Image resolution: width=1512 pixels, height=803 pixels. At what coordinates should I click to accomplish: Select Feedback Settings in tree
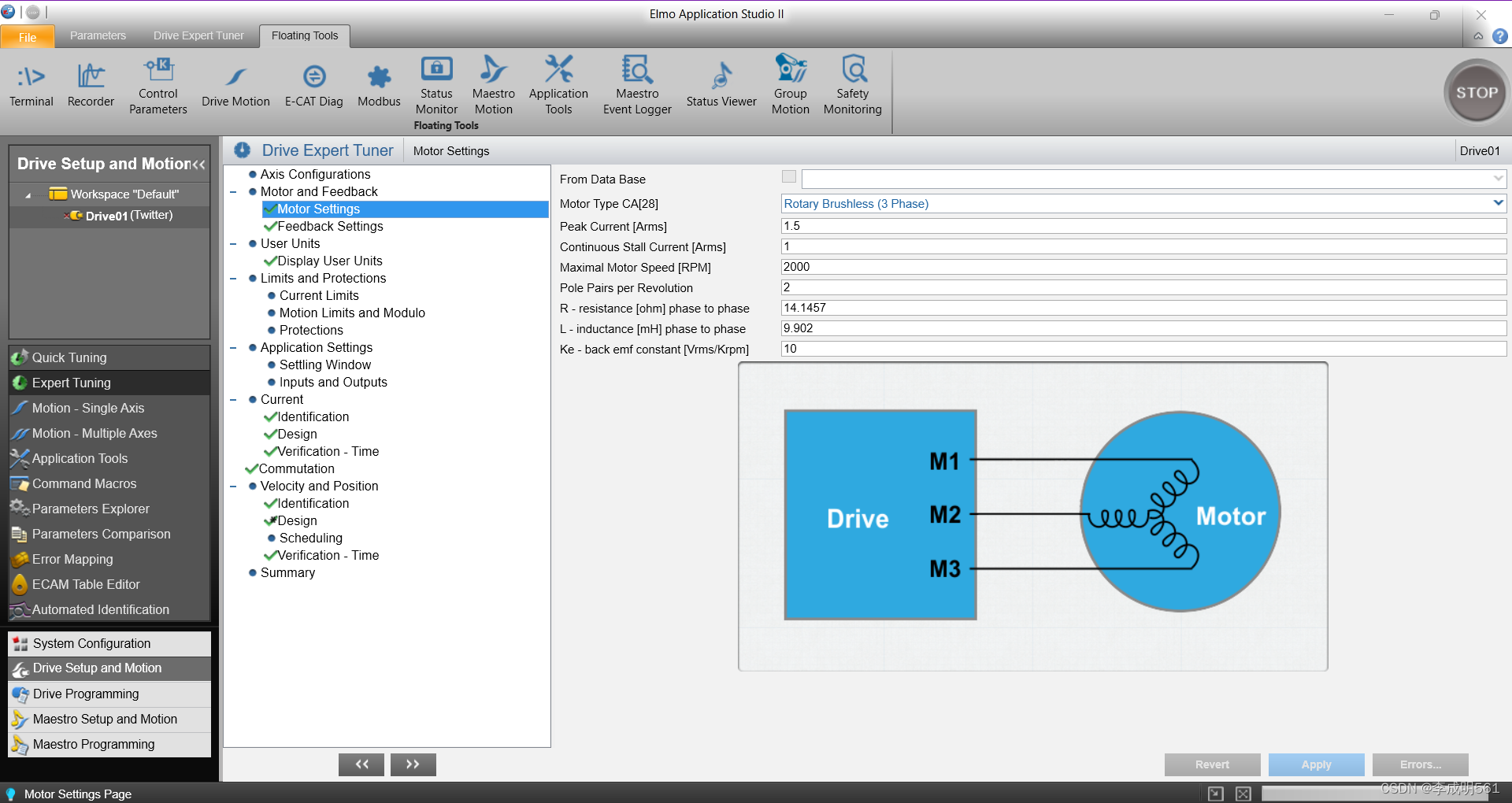[x=330, y=227]
